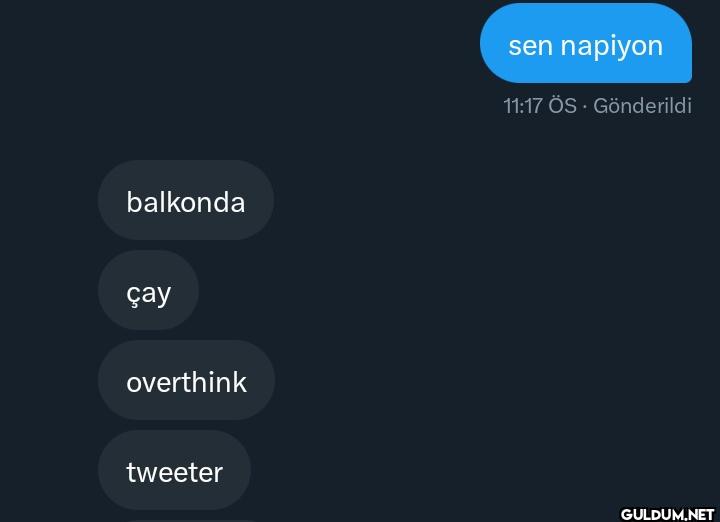Click the "overthink" text inside its bubble
The width and height of the screenshot is (720, 522).
click(186, 382)
